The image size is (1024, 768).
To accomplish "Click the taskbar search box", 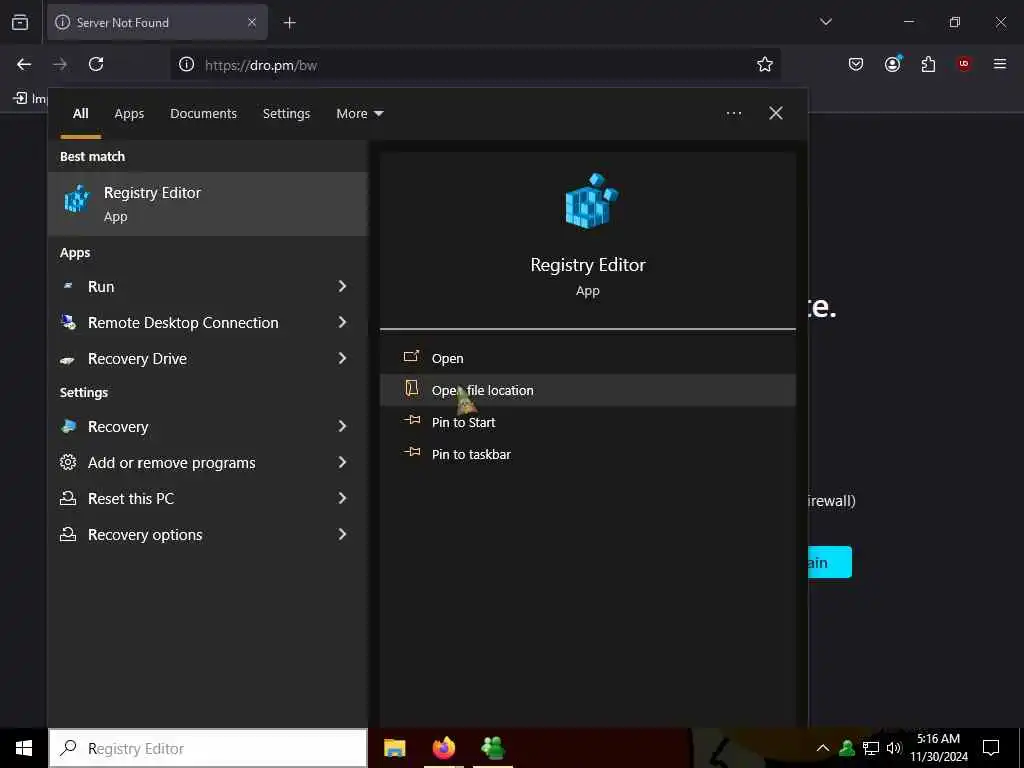I will point(208,748).
